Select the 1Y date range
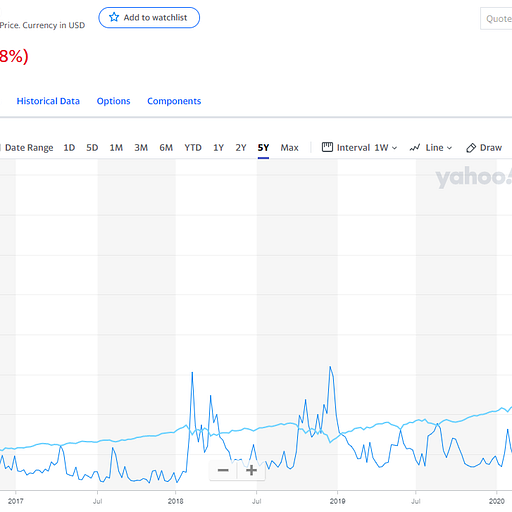The width and height of the screenshot is (512, 512). click(x=218, y=148)
